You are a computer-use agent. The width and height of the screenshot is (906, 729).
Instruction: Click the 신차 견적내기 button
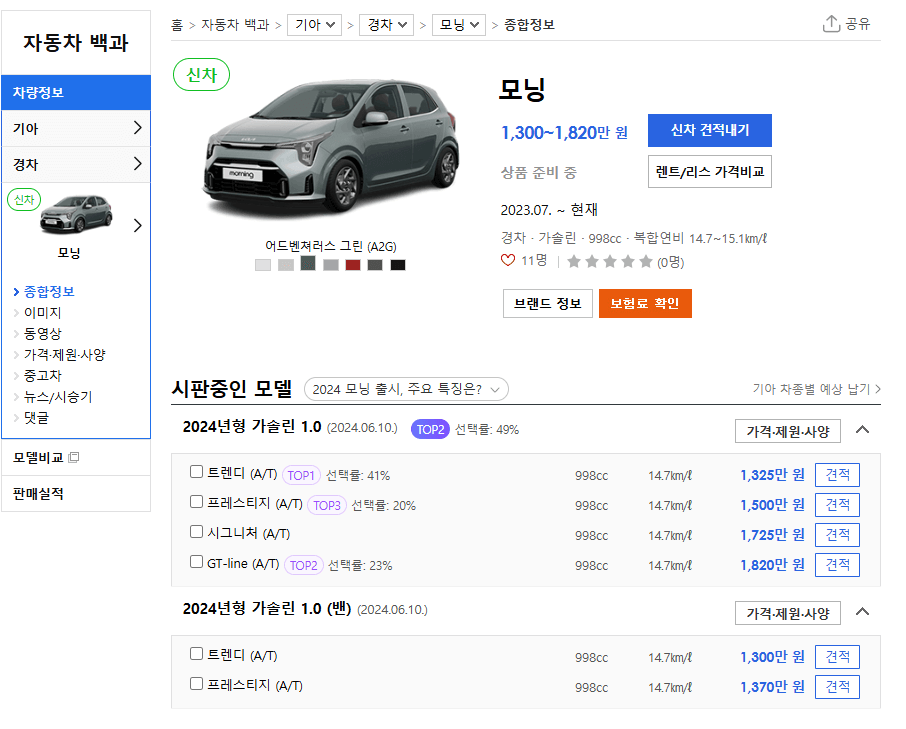pos(709,130)
